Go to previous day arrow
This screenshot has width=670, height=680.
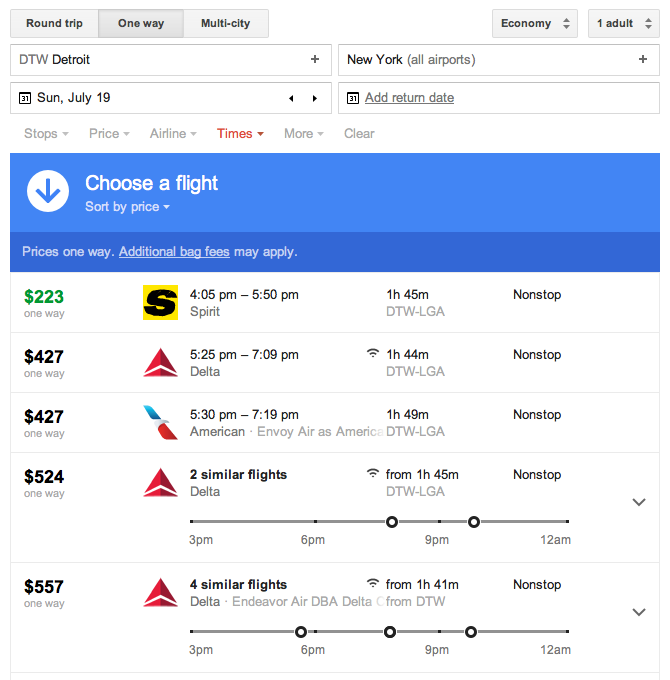coord(291,98)
